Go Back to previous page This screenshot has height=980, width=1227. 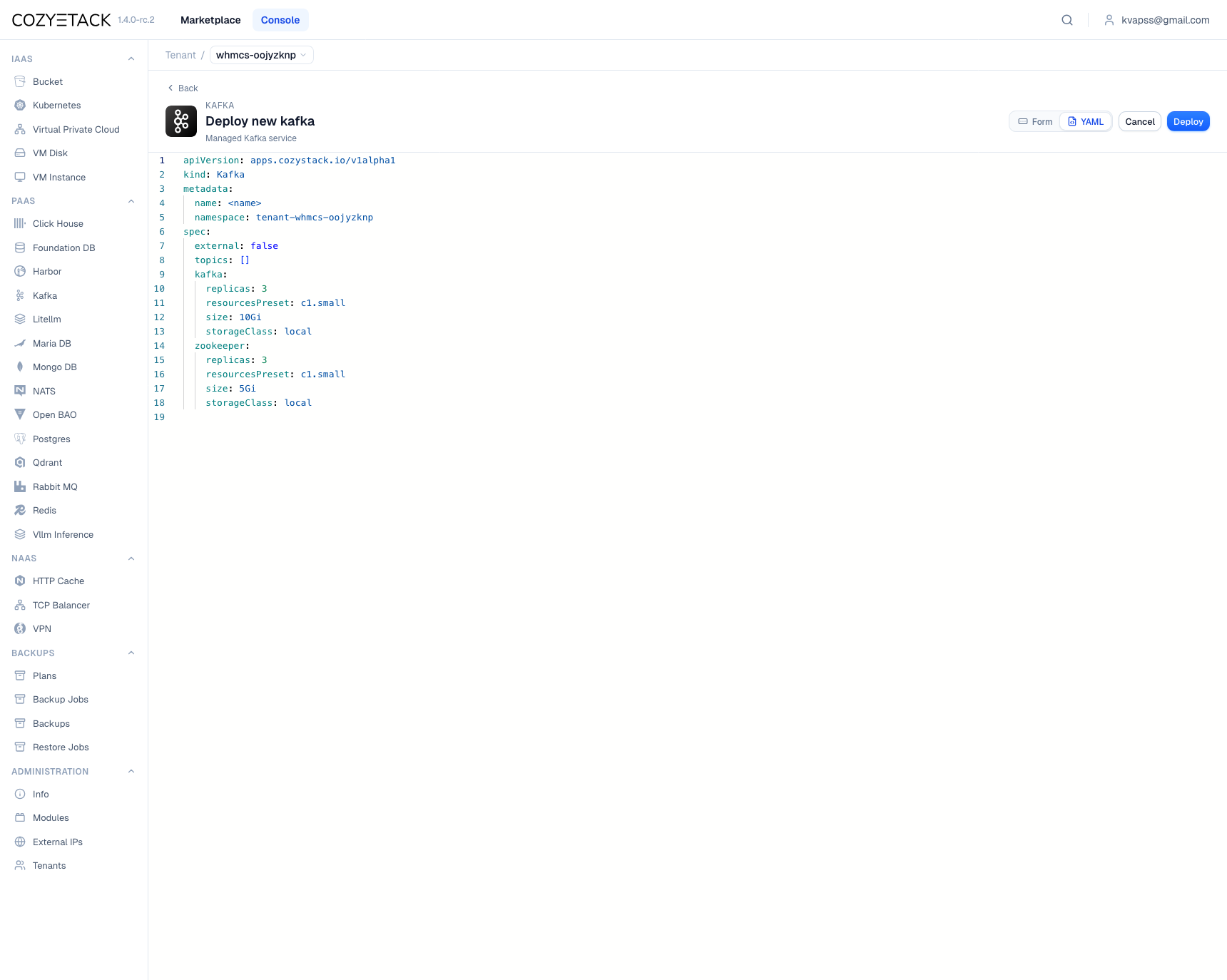pos(183,88)
